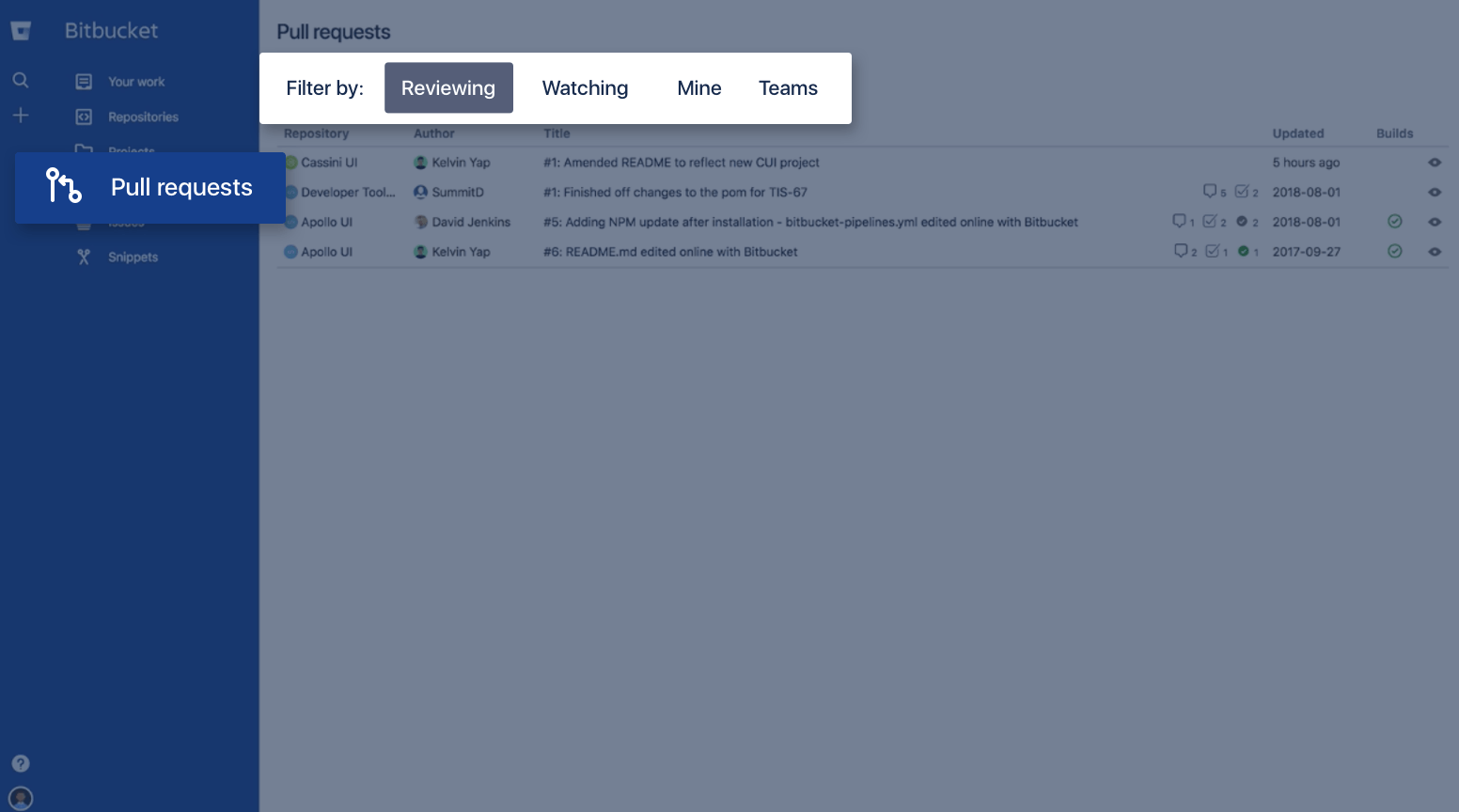1459x812 pixels.
Task: Toggle watching on Apollo UI #6
Action: coord(1435,252)
